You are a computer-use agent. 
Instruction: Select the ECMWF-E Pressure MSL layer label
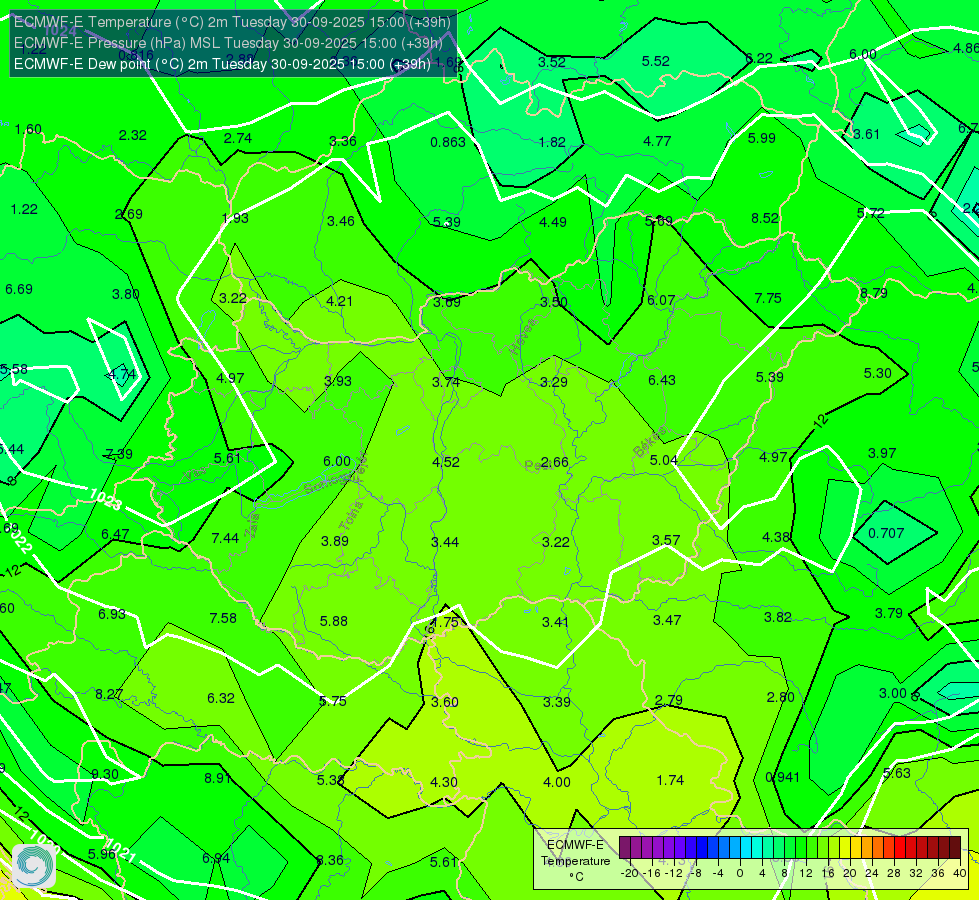(228, 43)
